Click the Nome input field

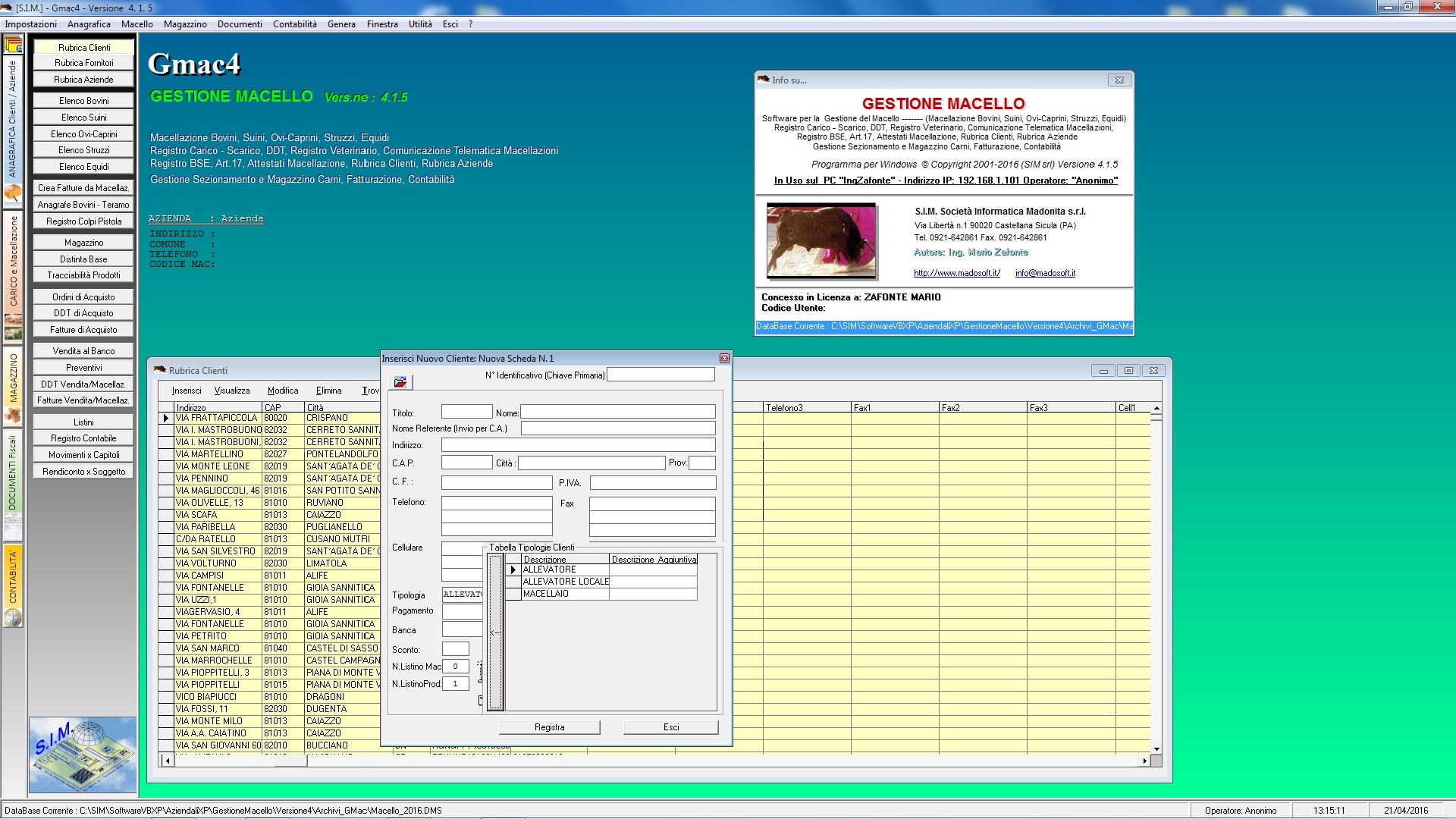tap(618, 412)
